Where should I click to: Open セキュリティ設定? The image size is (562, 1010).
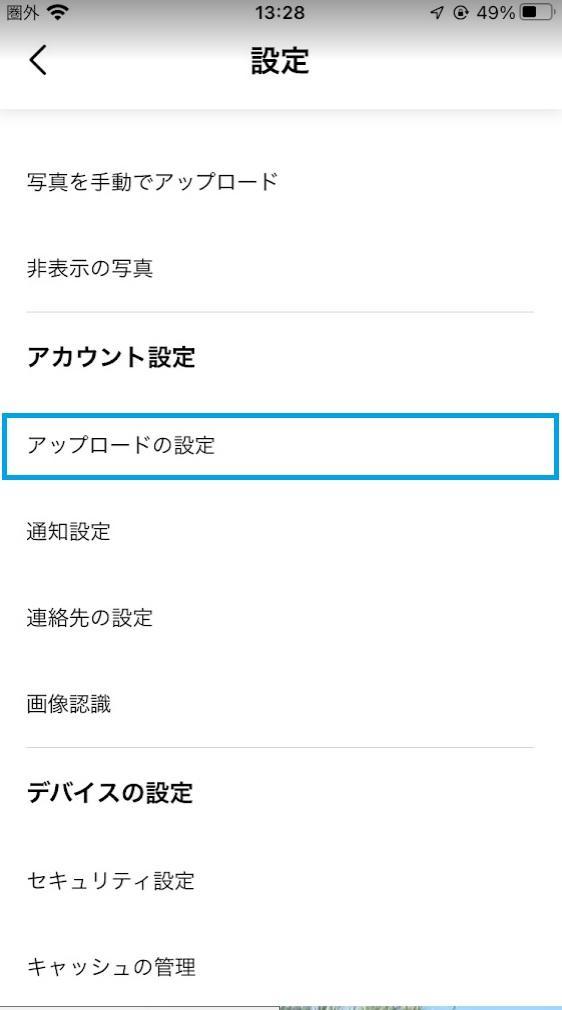coord(281,881)
